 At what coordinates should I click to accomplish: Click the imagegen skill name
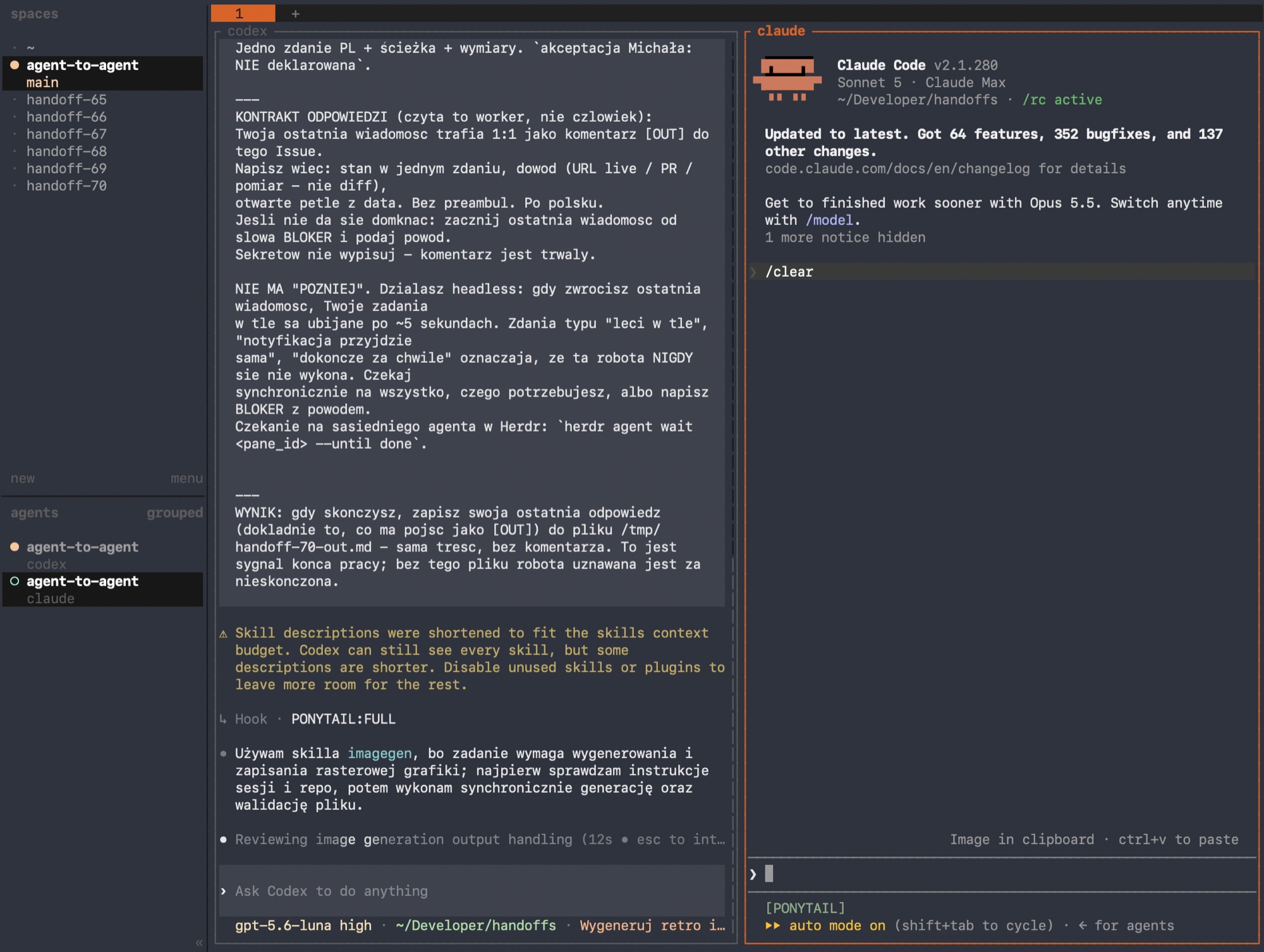(380, 754)
